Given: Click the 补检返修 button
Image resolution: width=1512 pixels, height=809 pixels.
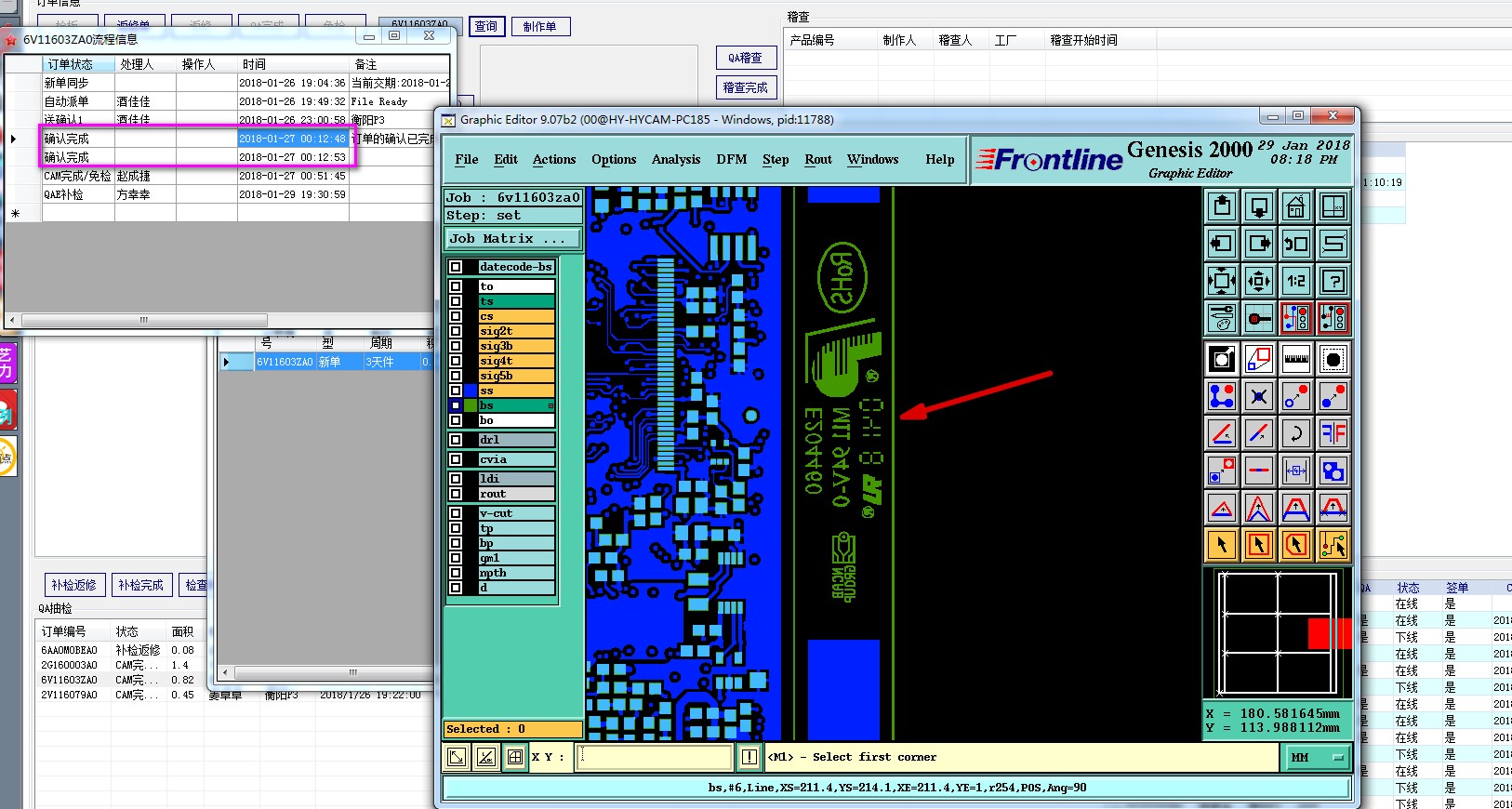Looking at the screenshot, I should (x=74, y=585).
